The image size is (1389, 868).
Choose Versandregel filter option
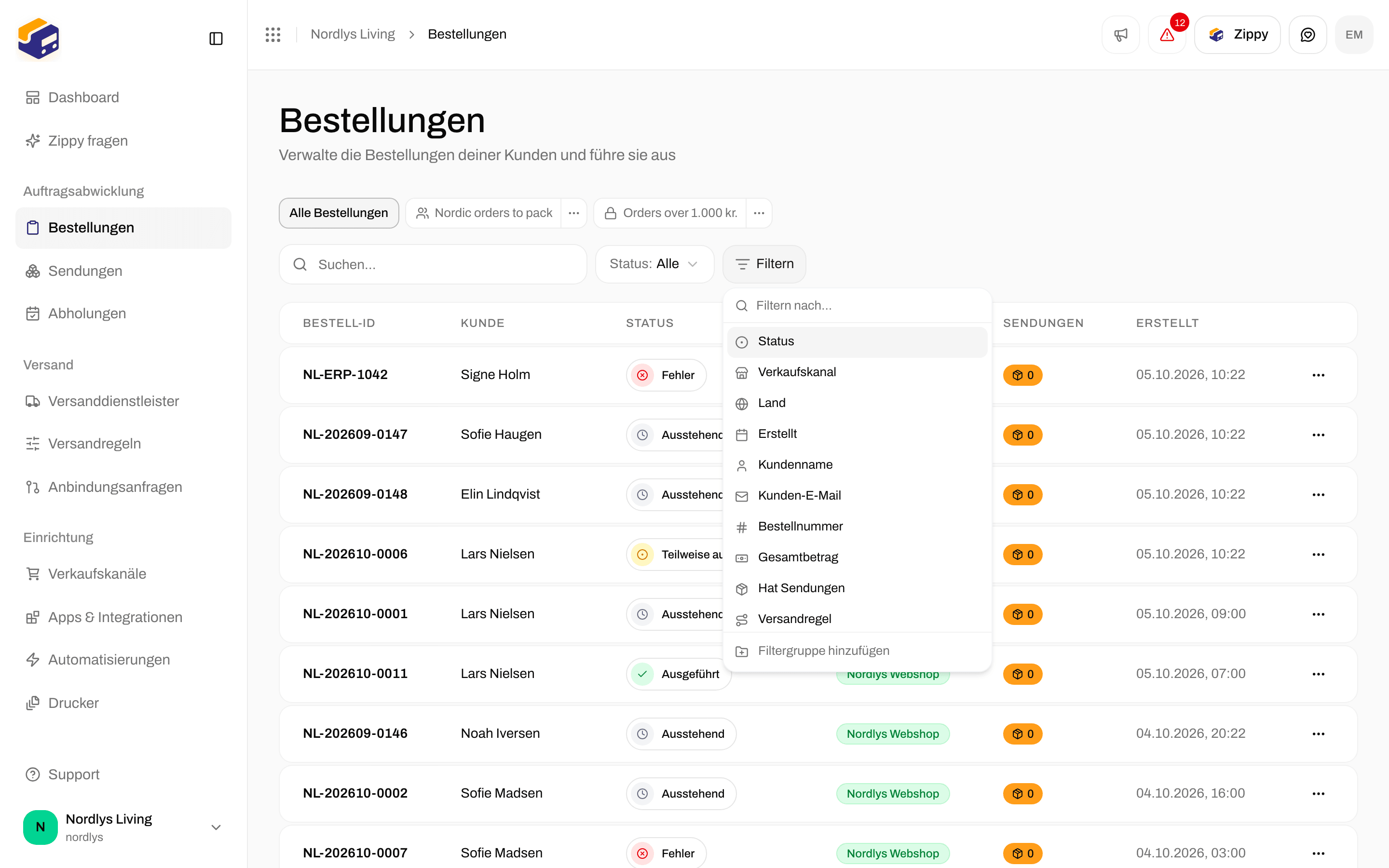pos(857,620)
